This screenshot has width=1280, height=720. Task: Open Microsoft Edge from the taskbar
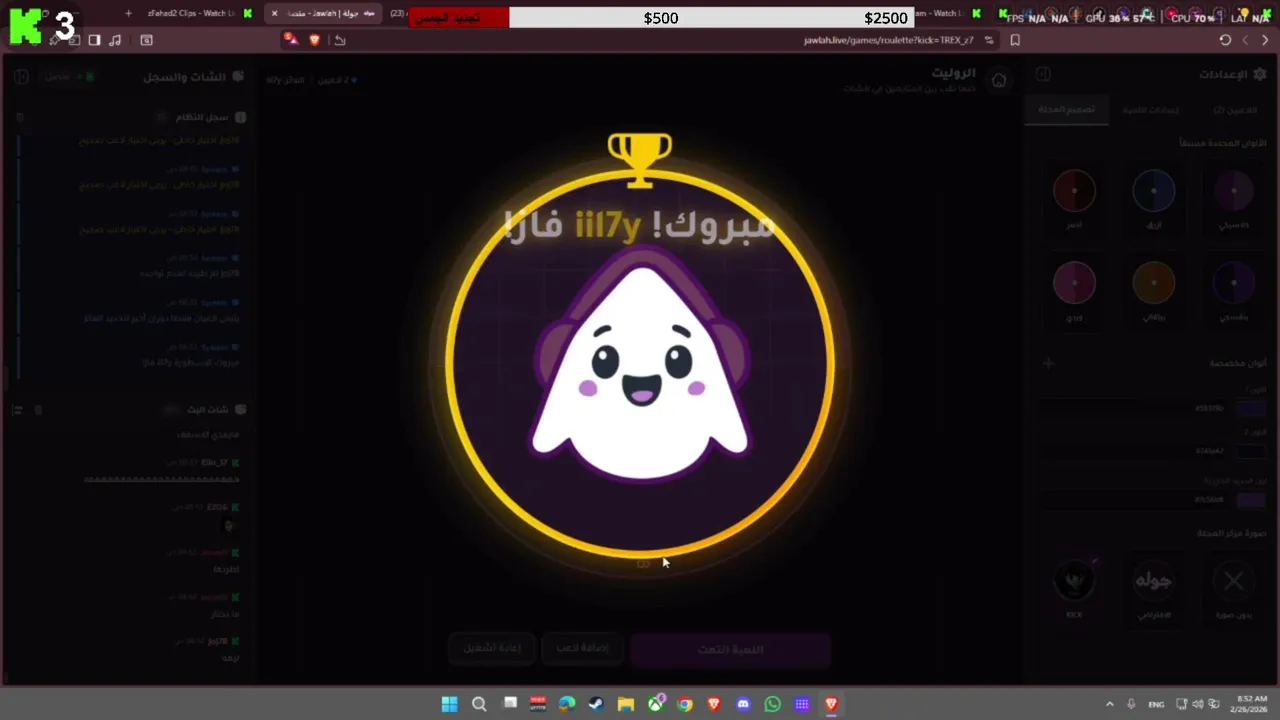567,704
